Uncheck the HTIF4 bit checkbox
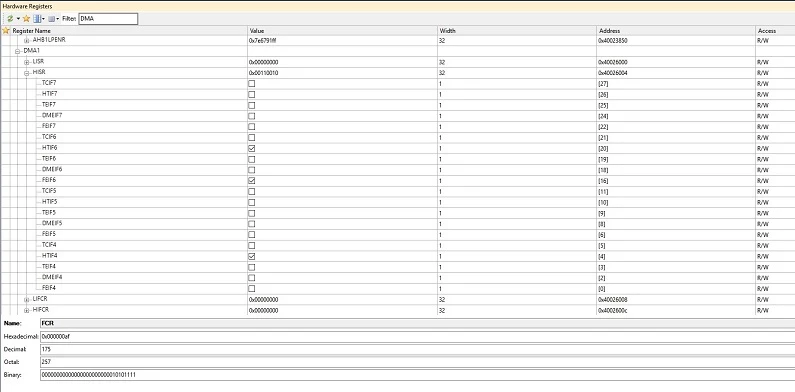Screen dimensions: 795x392 pyautogui.click(x=251, y=256)
